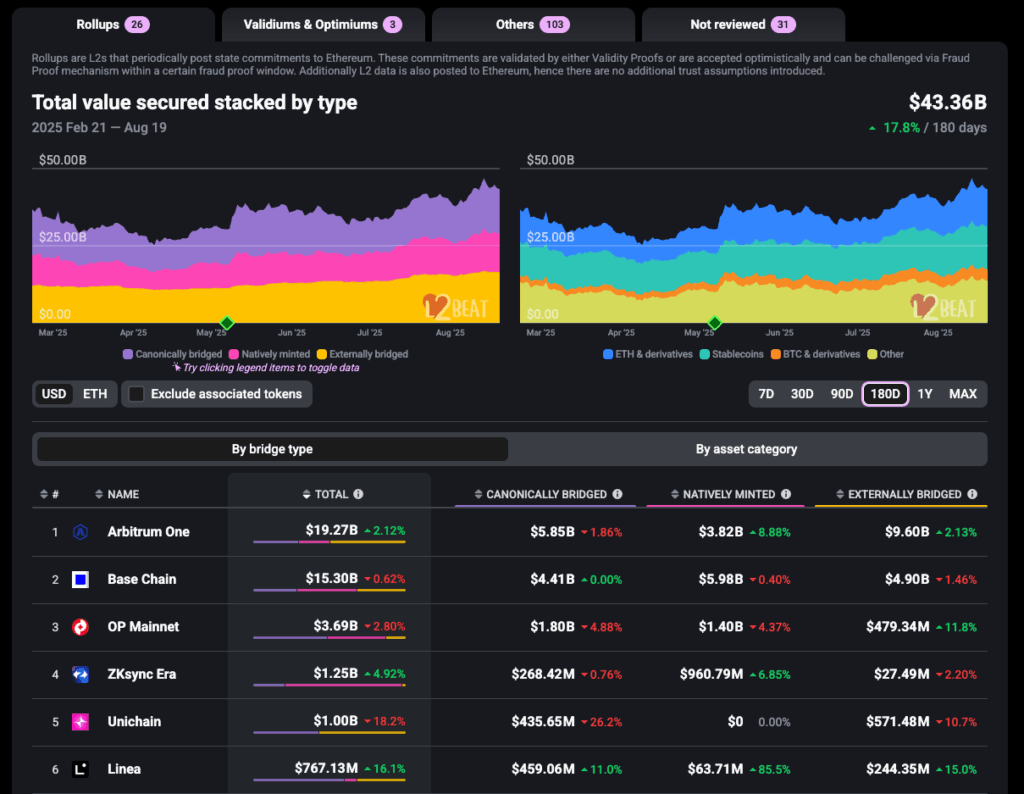Toggle Externally bridged legend swatch

[x=321, y=354]
